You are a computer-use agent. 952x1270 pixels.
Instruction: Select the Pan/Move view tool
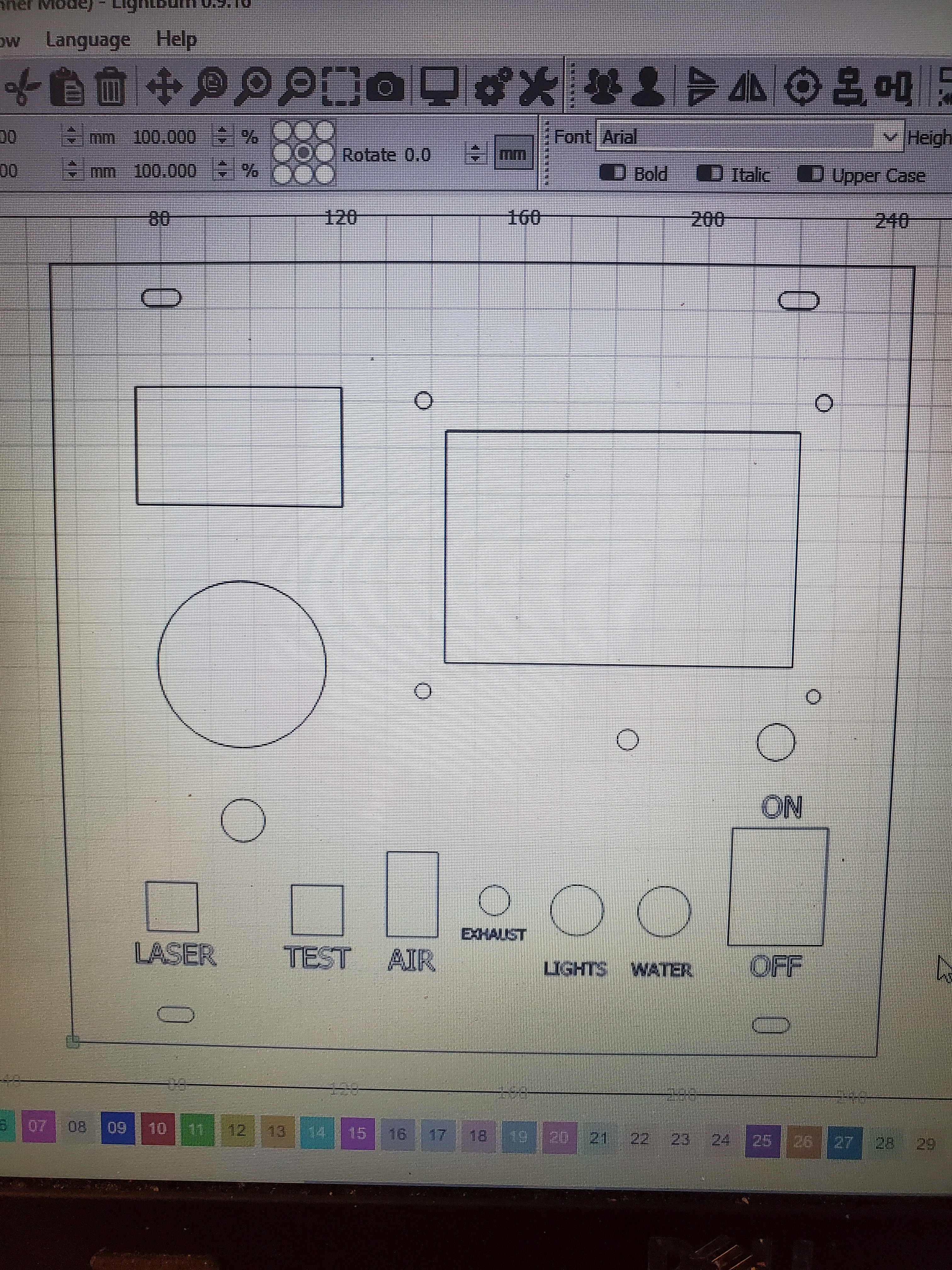coord(164,87)
